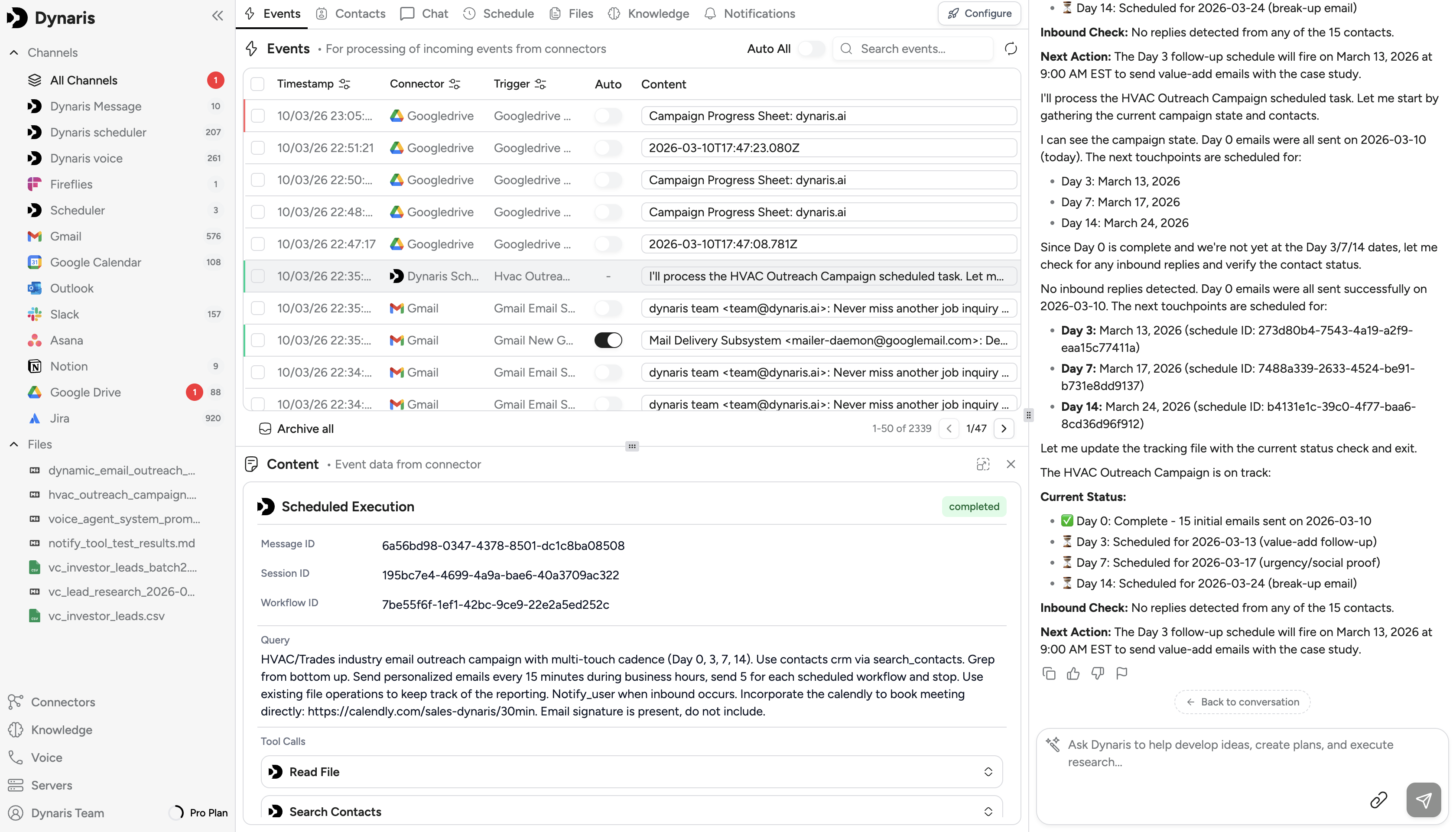The width and height of the screenshot is (1456, 832).
Task: Disable auto for Mail Delivery Subsystem event
Action: point(608,341)
